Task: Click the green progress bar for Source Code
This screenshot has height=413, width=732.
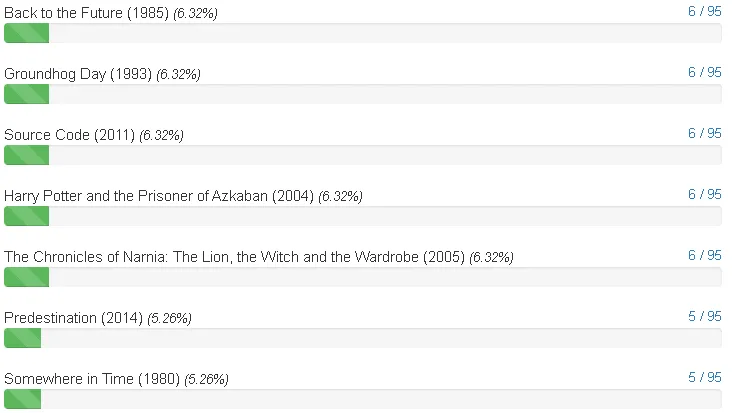Action: [27, 155]
